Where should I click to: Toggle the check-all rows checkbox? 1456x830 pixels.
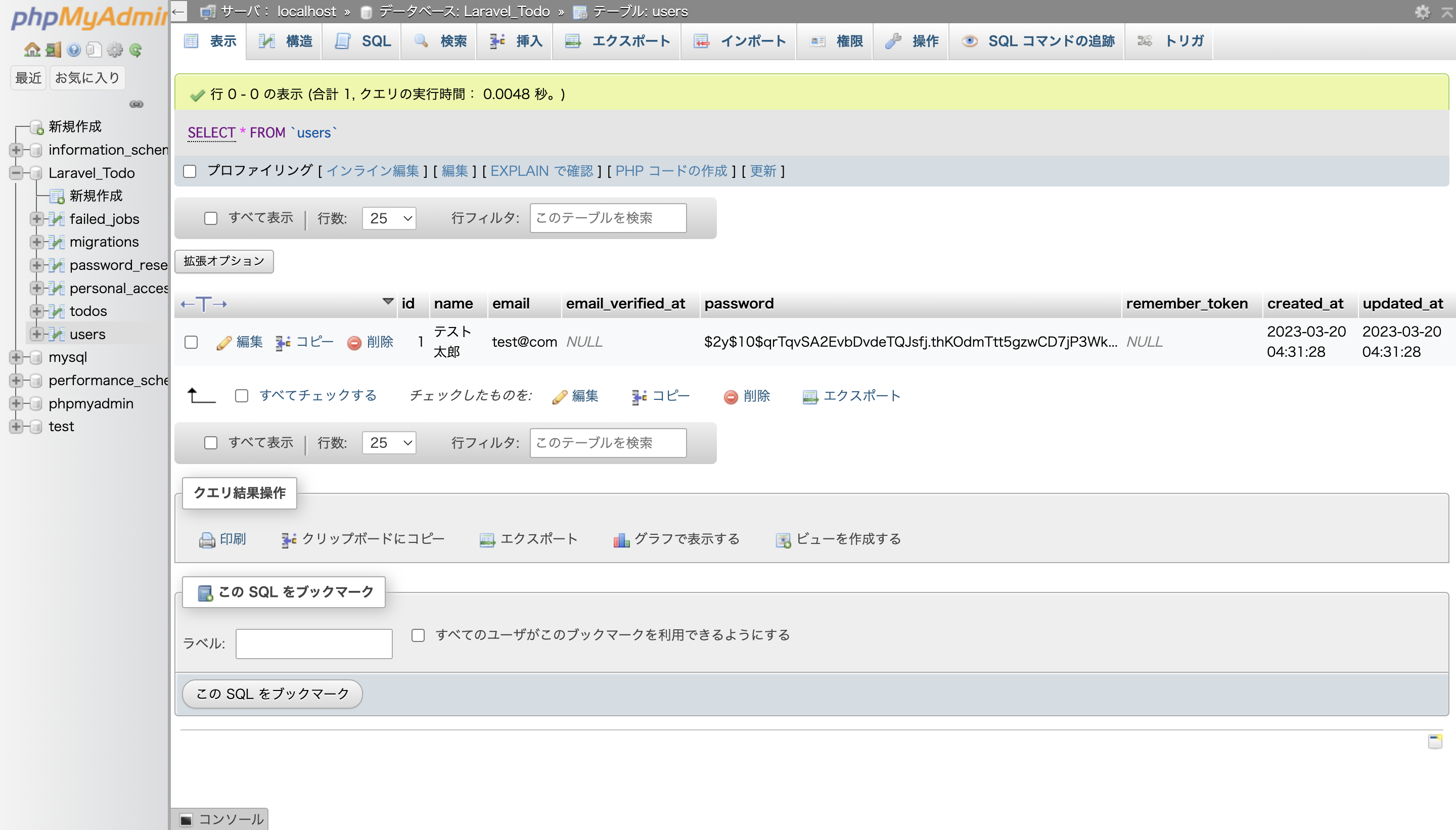click(x=242, y=396)
